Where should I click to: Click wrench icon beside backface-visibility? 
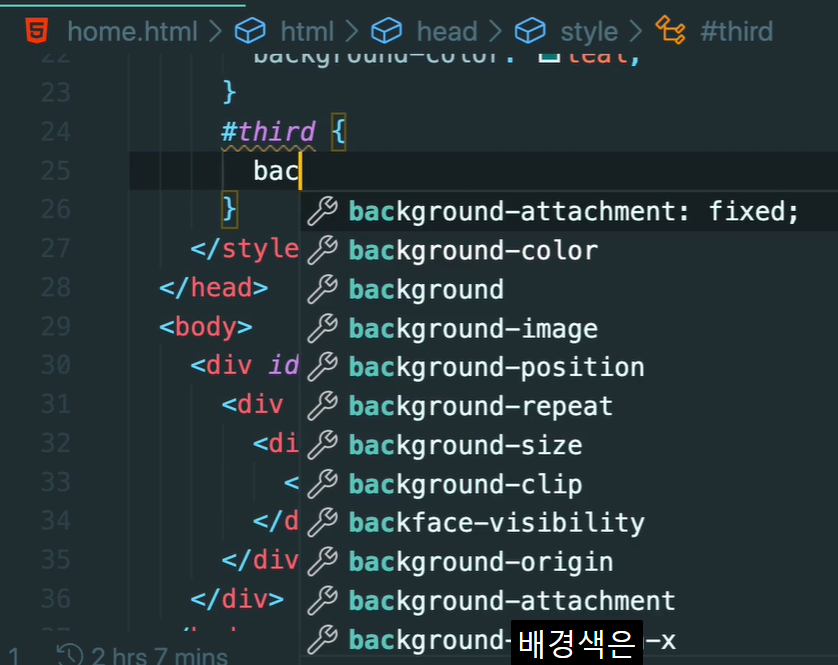pos(322,522)
